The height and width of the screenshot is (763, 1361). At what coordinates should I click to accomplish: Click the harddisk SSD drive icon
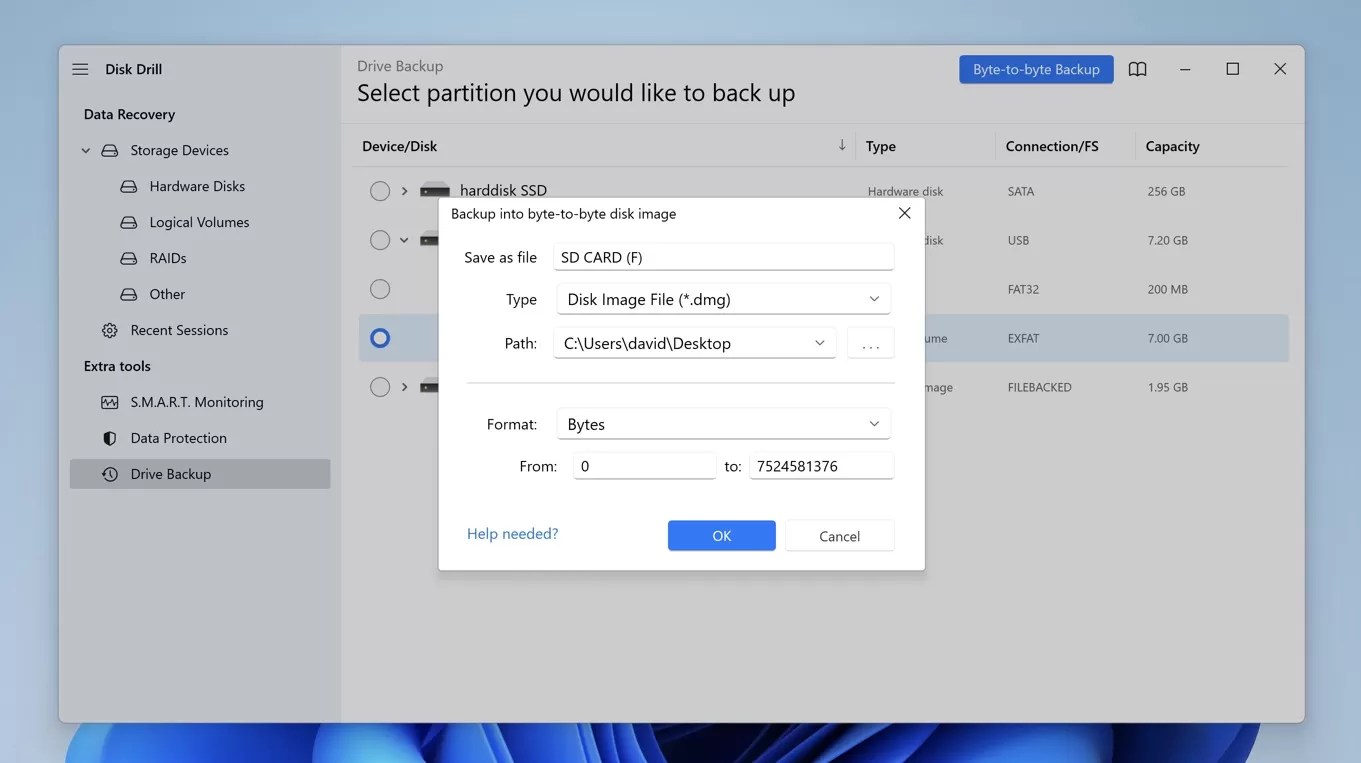point(434,190)
